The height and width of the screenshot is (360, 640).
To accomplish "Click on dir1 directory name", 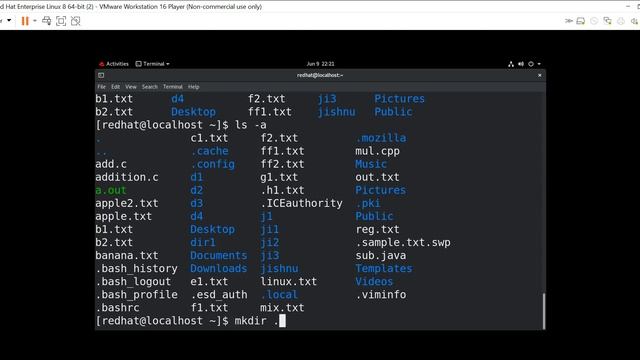I will [x=202, y=242].
